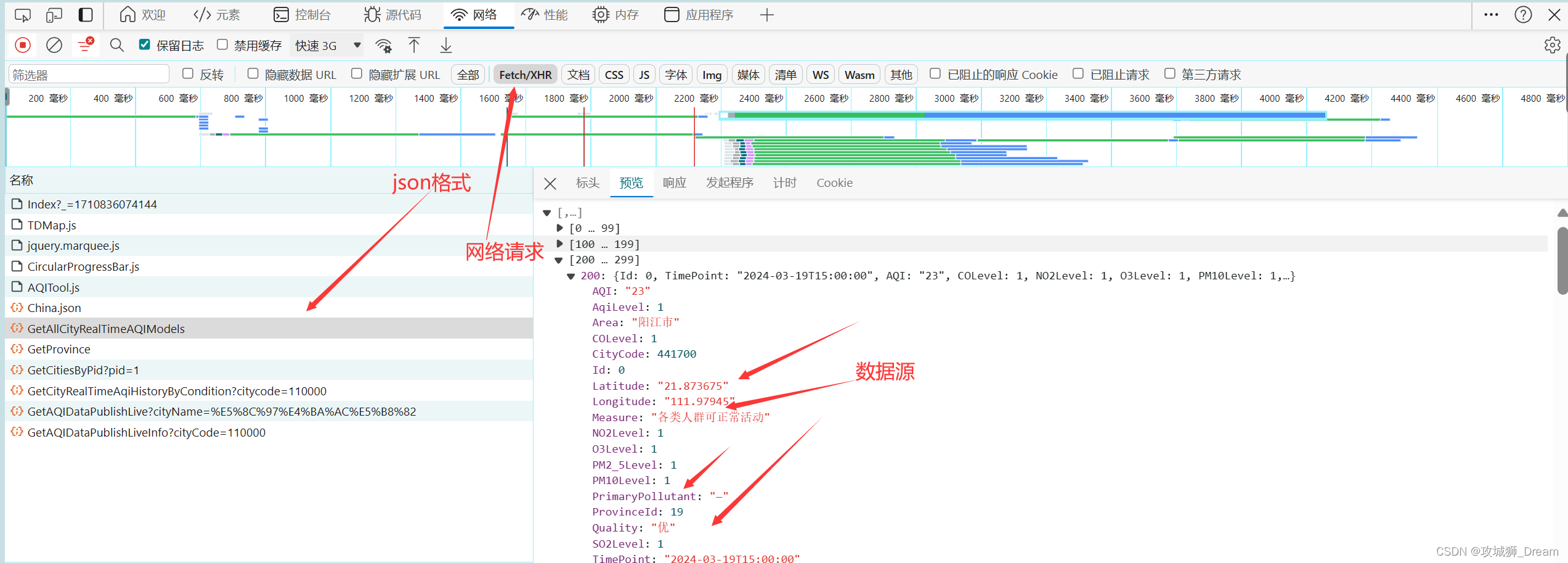The height and width of the screenshot is (563, 1568).
Task: Filter by Wasm type
Action: coord(859,75)
